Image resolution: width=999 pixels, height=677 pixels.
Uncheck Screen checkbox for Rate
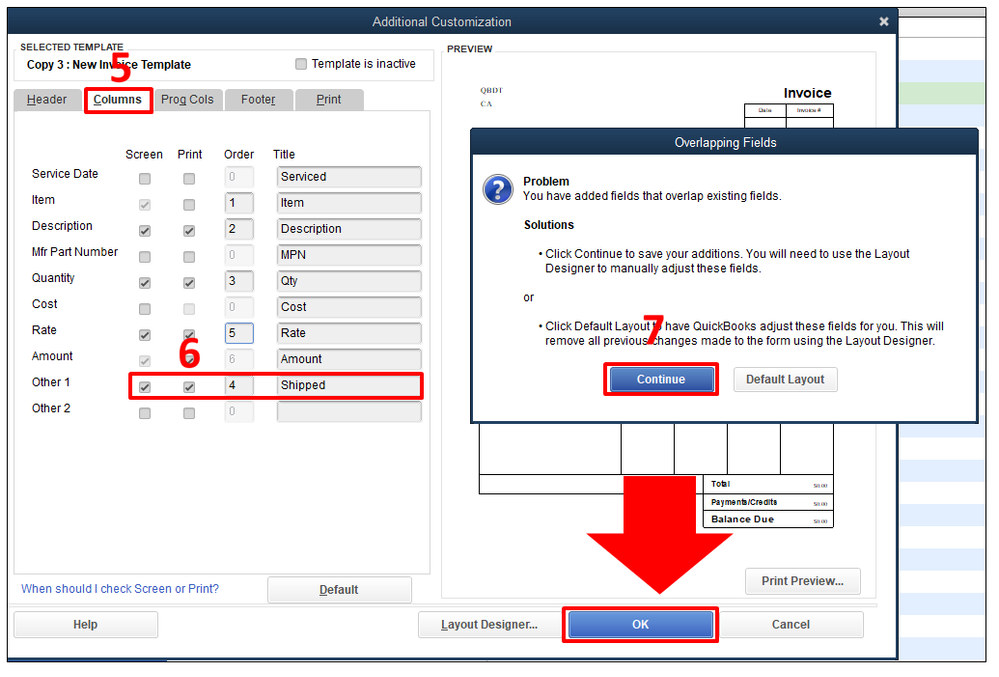(x=145, y=336)
